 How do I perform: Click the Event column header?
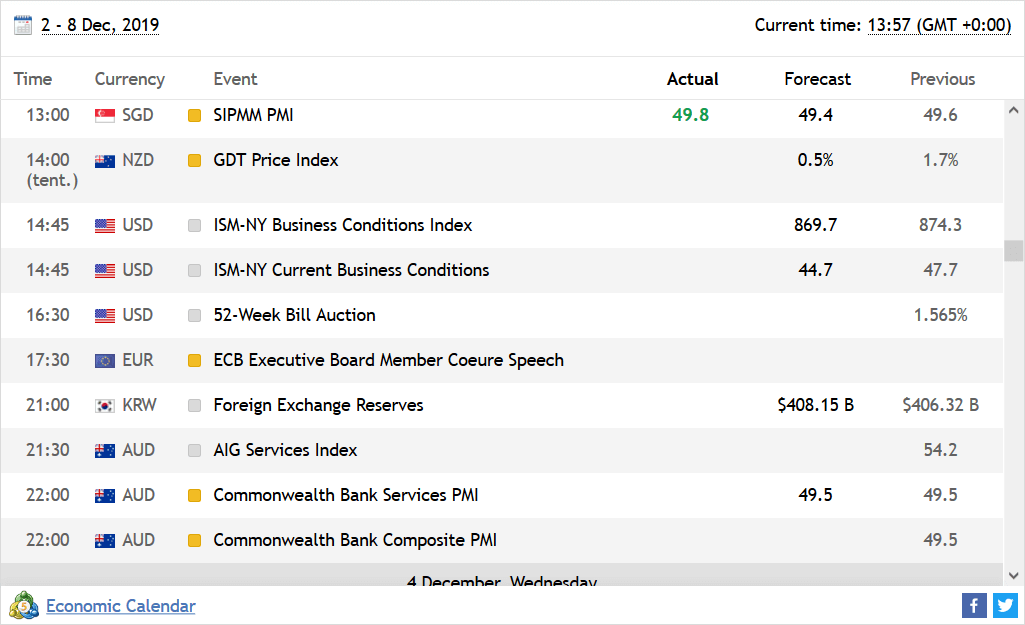tap(235, 79)
